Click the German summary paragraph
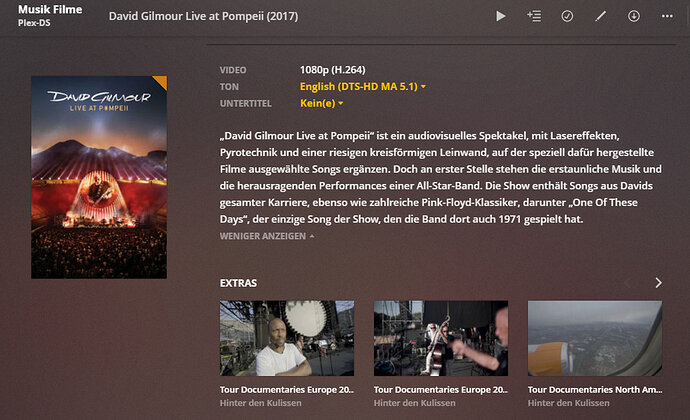 [x=440, y=177]
